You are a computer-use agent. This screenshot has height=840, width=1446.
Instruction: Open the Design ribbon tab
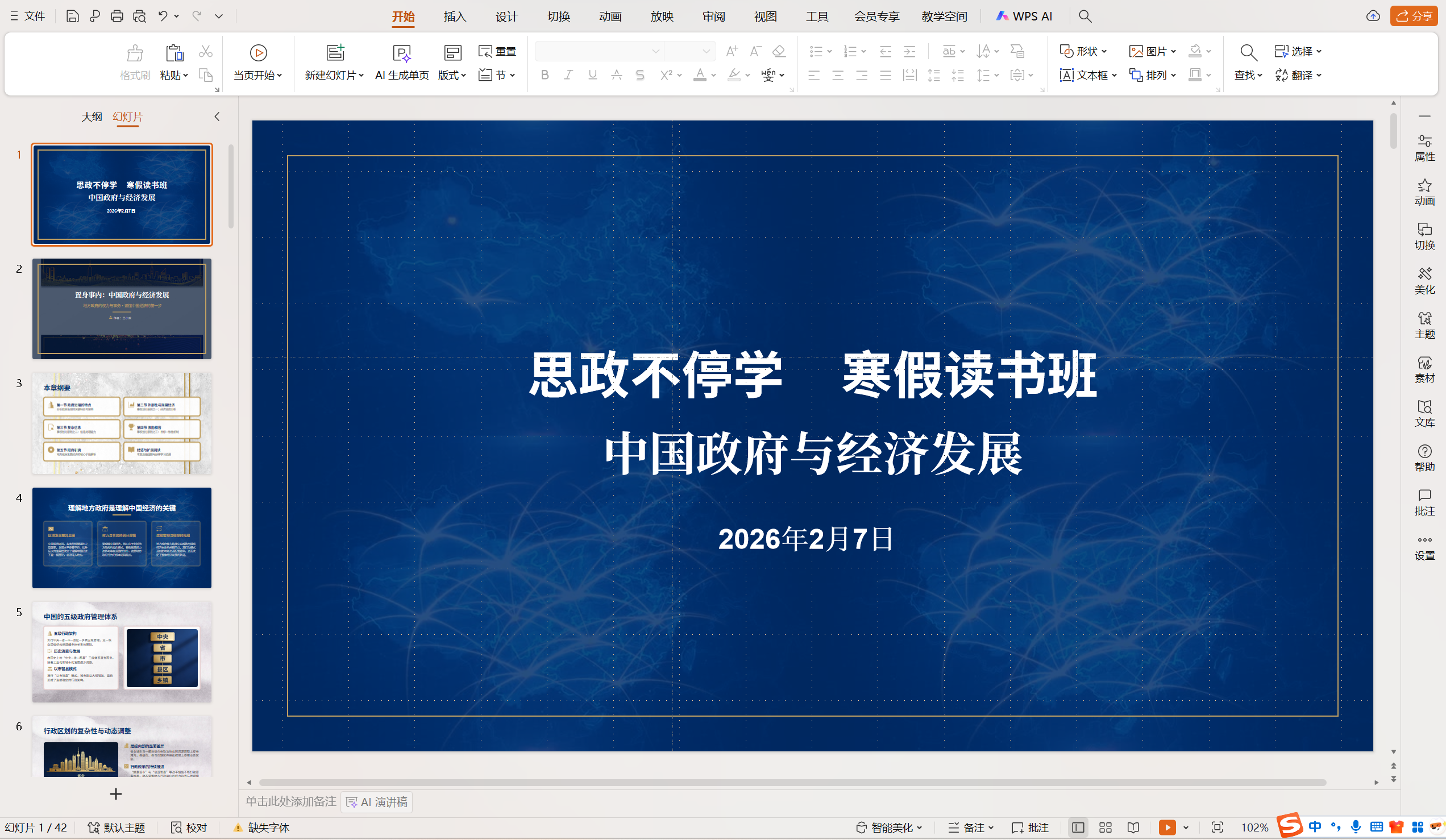coord(506,16)
